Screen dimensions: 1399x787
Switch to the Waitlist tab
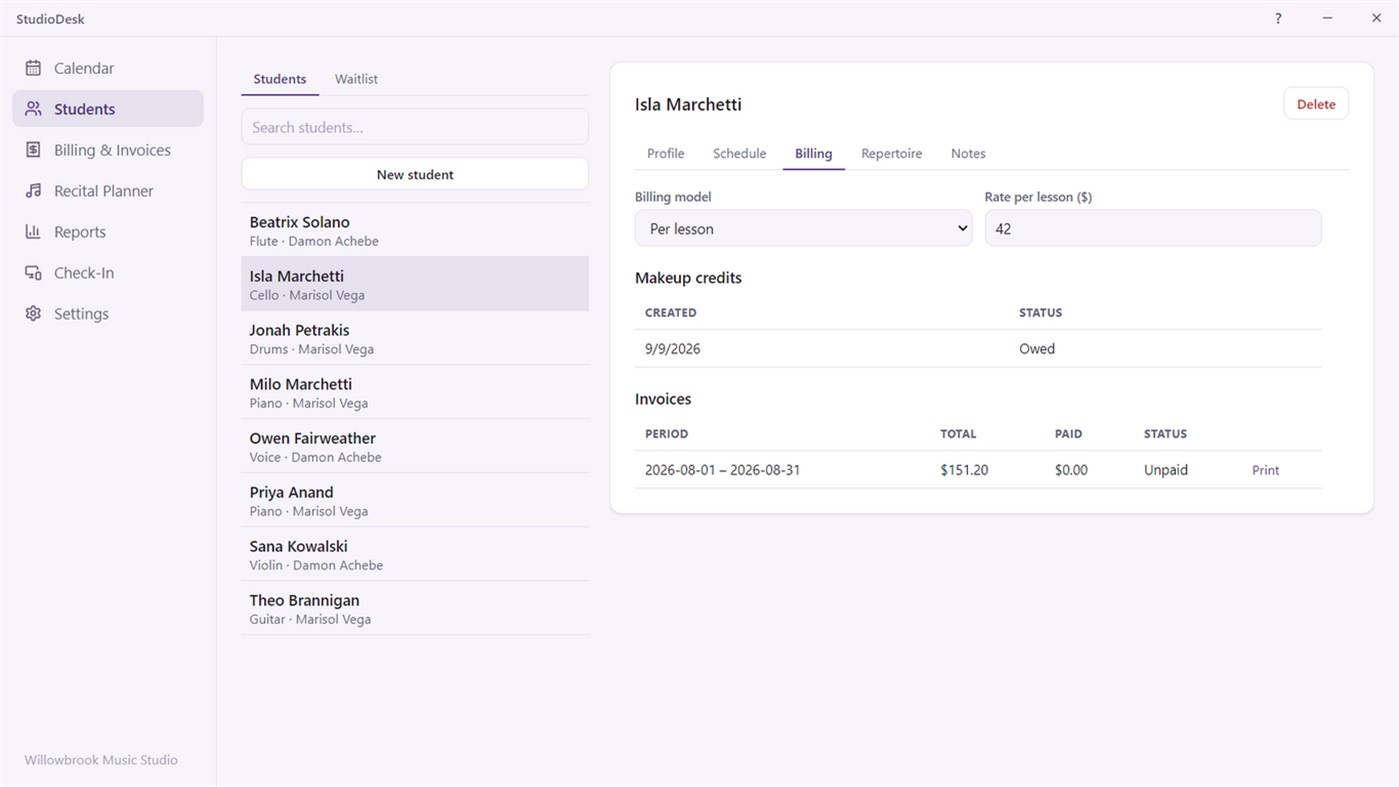coord(356,79)
